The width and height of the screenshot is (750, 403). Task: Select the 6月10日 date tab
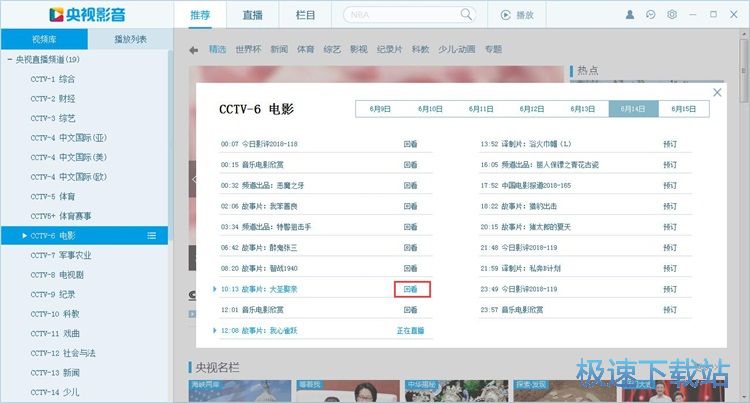point(430,109)
